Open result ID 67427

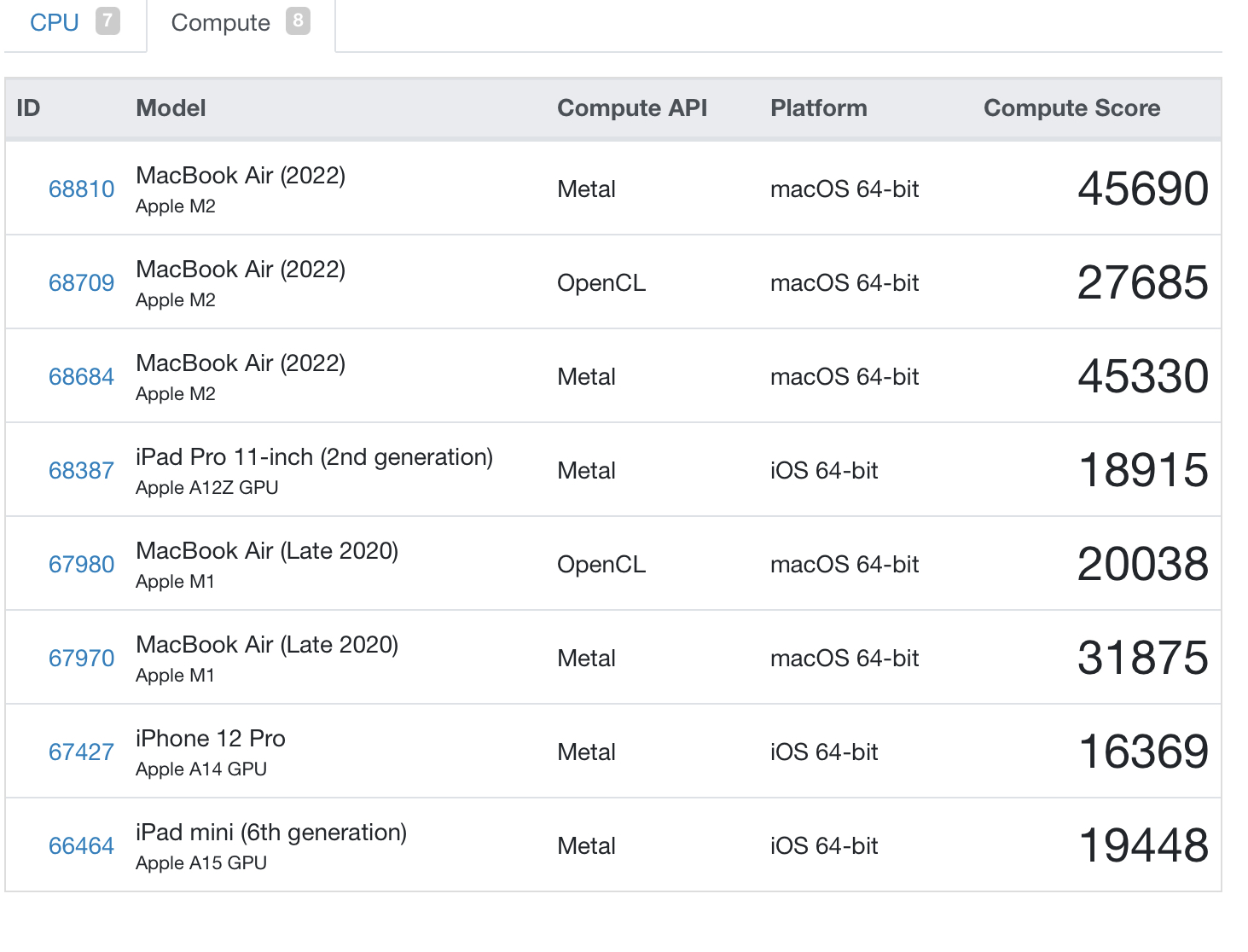[x=81, y=752]
